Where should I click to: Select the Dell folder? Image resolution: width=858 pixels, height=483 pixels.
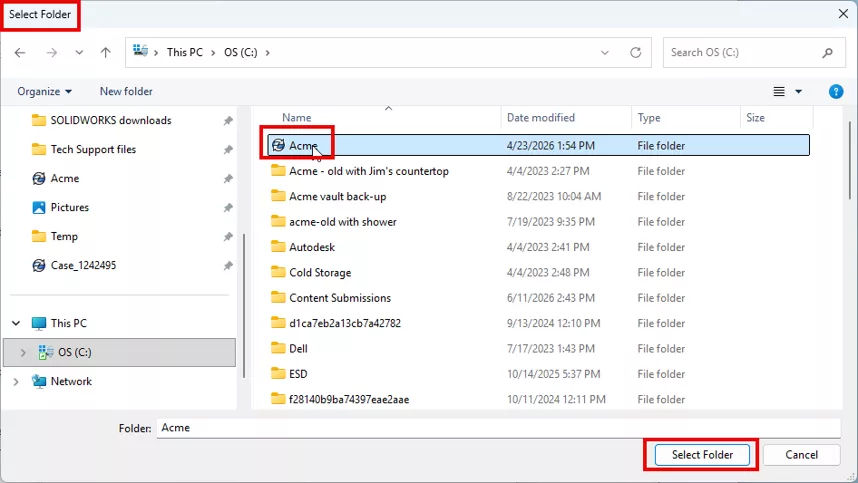click(298, 348)
